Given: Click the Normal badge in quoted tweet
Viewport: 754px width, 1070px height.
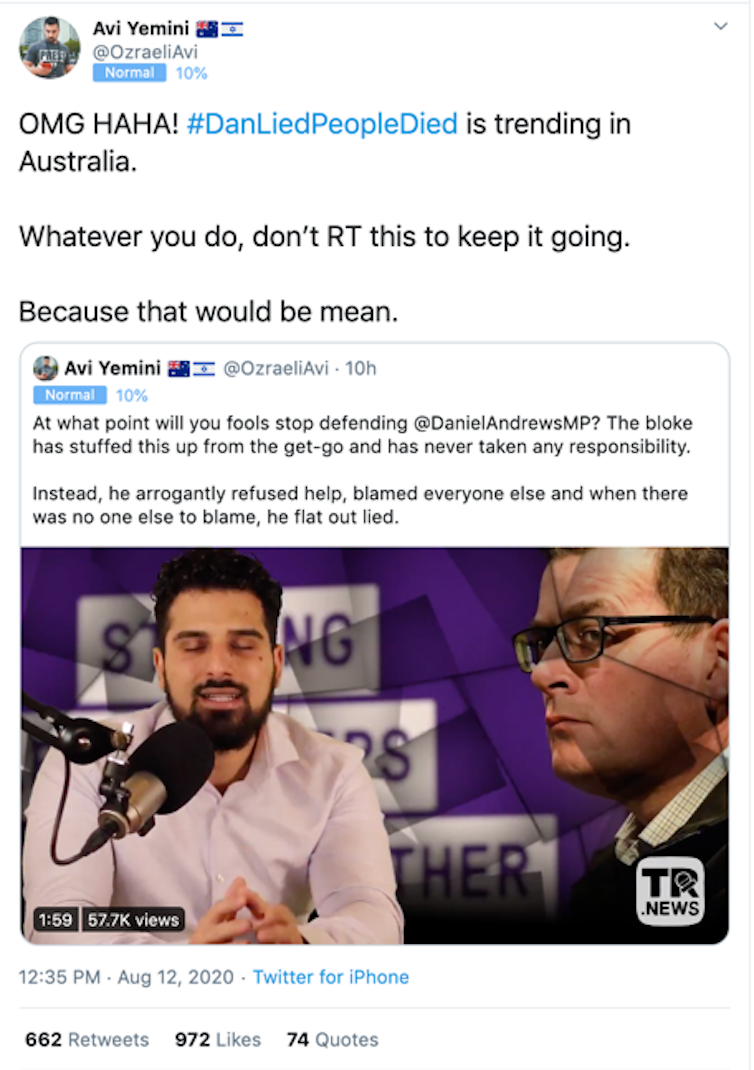Looking at the screenshot, I should [70, 395].
